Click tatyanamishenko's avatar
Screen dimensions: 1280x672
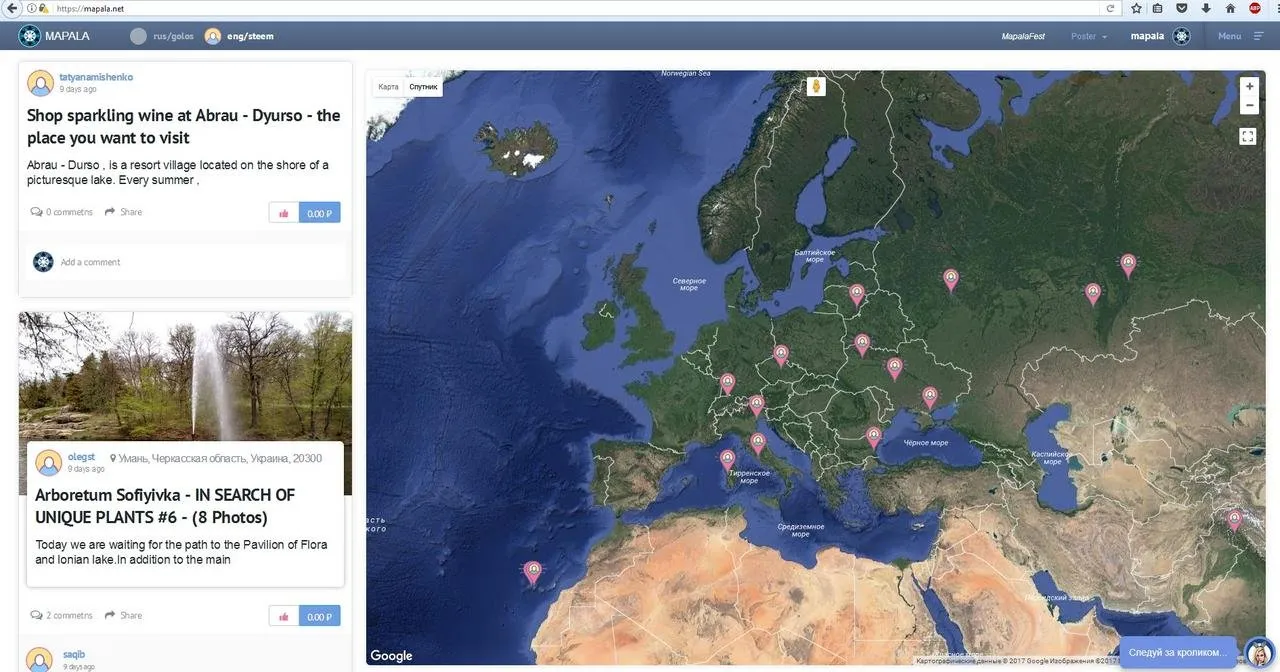pos(41,83)
